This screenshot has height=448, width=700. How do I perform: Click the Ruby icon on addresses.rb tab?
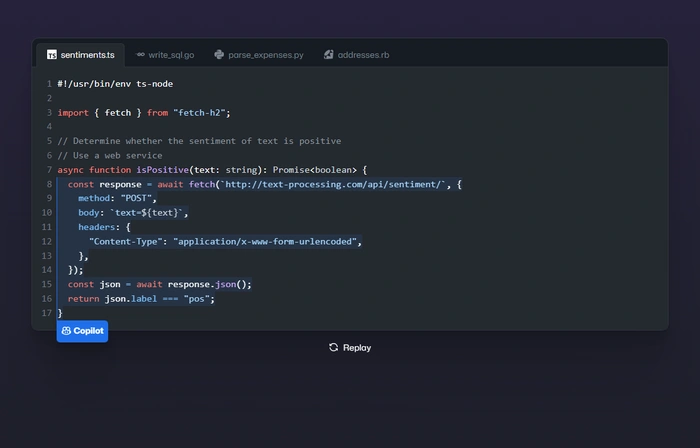[328, 55]
